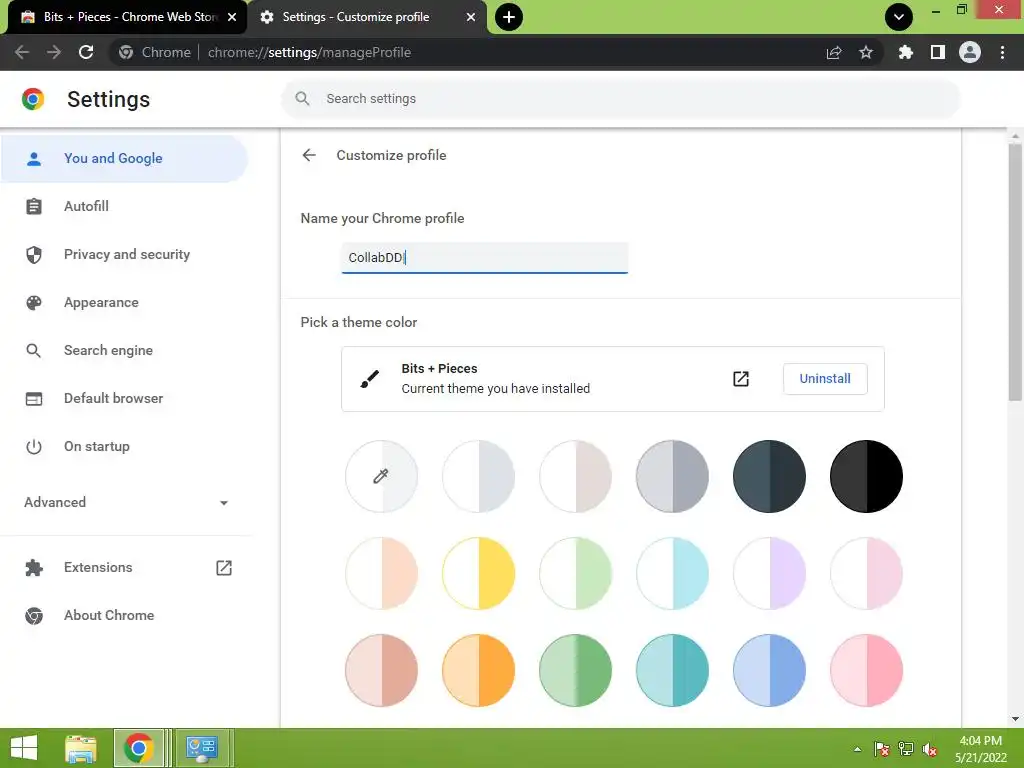Bookmark this page with the star icon
The width and height of the screenshot is (1024, 768).
(x=866, y=52)
